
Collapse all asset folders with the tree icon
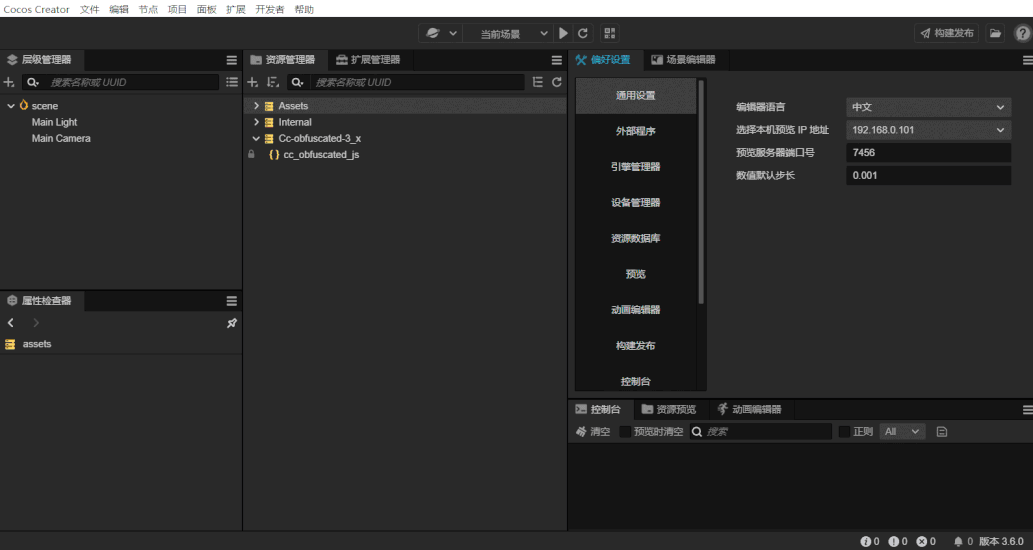[538, 82]
